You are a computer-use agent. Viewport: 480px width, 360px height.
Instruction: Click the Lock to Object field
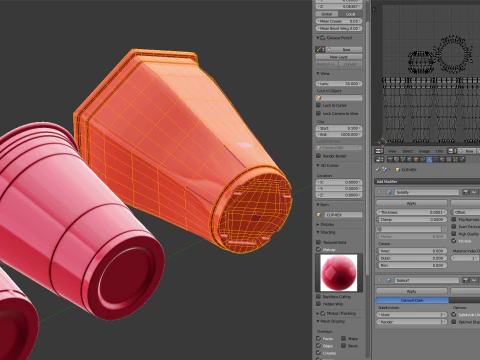click(x=339, y=98)
